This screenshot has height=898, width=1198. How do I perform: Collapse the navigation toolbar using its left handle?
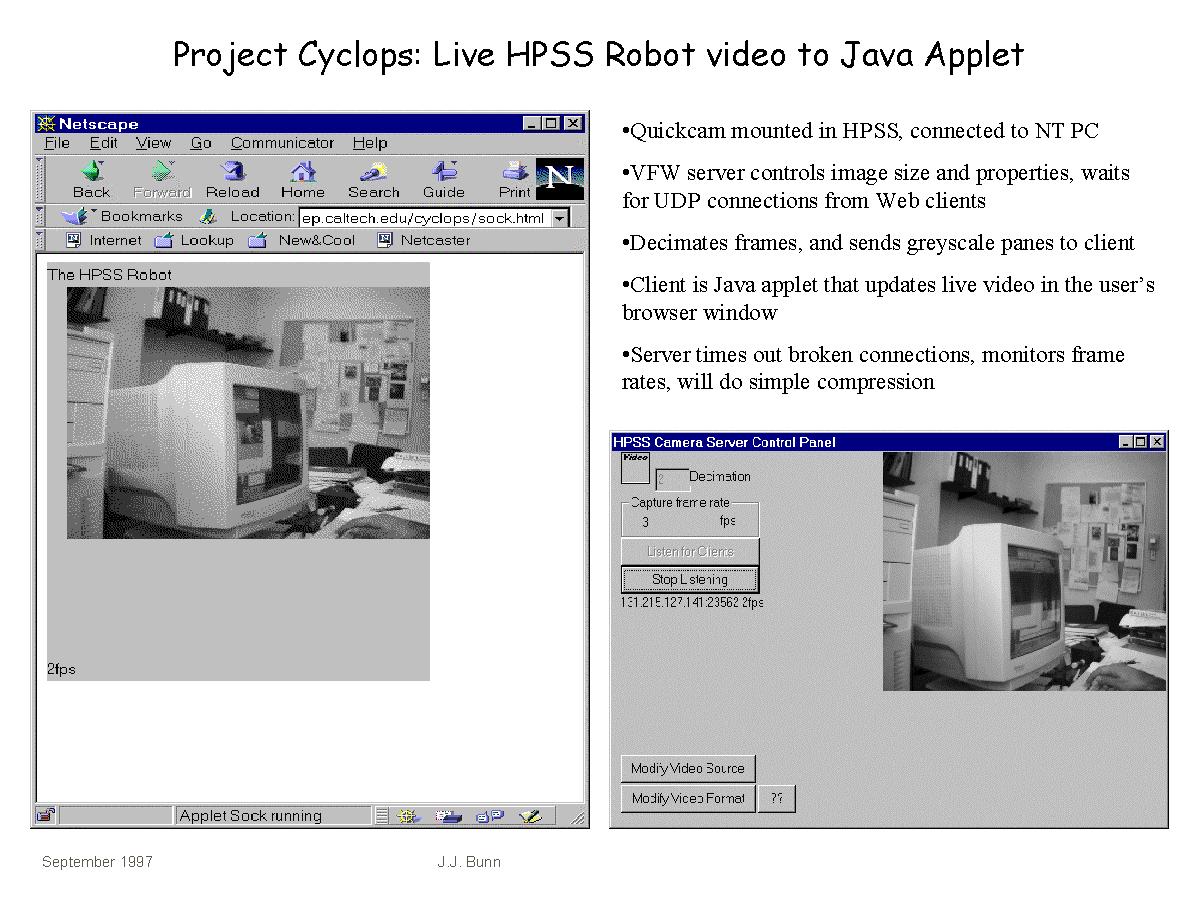(x=40, y=179)
